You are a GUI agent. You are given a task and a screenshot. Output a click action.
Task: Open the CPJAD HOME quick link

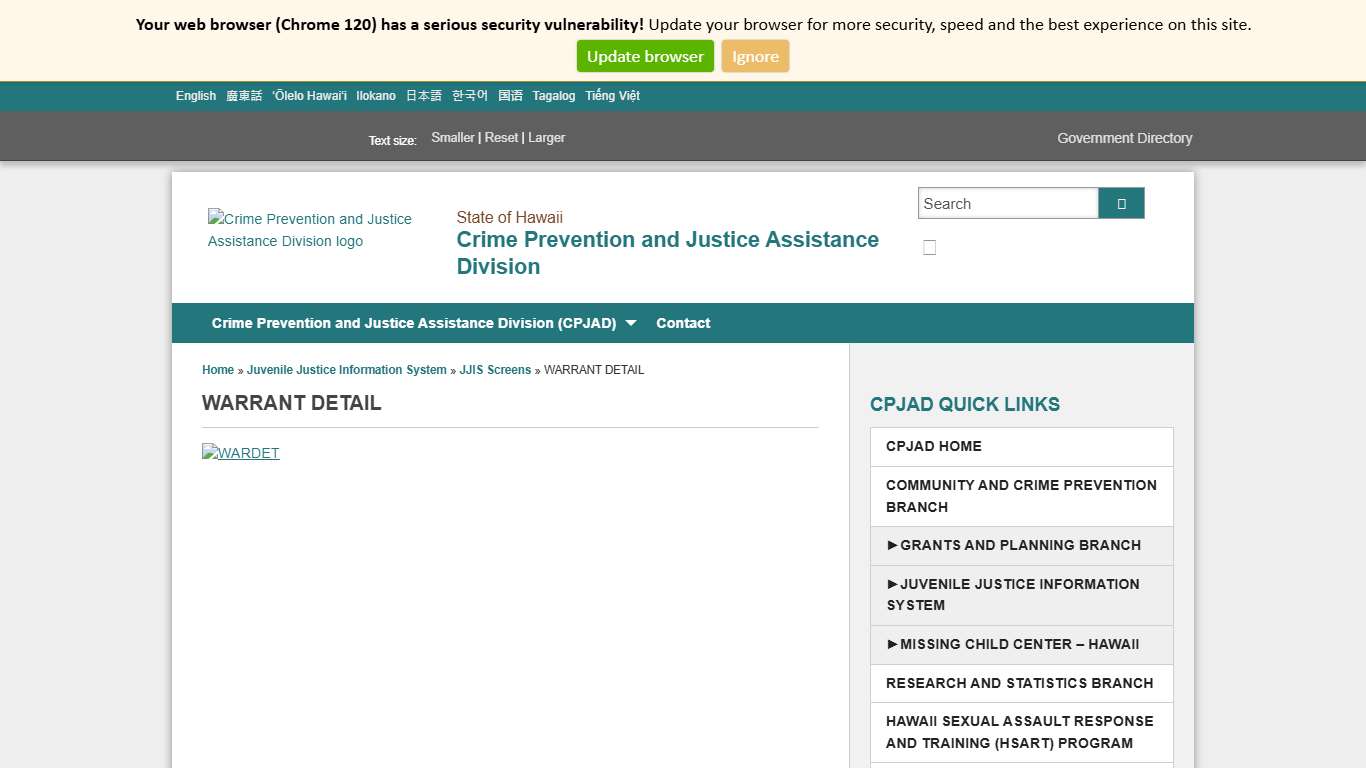[933, 446]
